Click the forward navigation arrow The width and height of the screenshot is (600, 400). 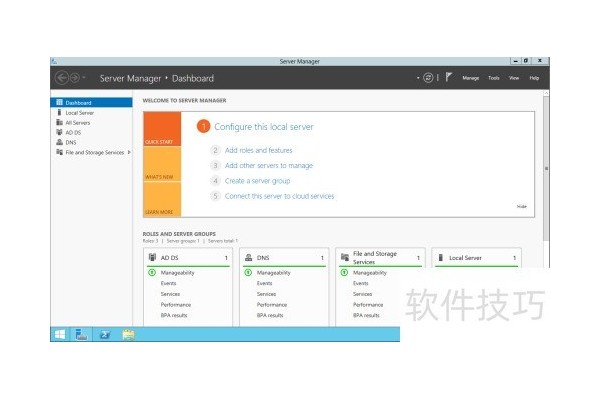[x=75, y=78]
